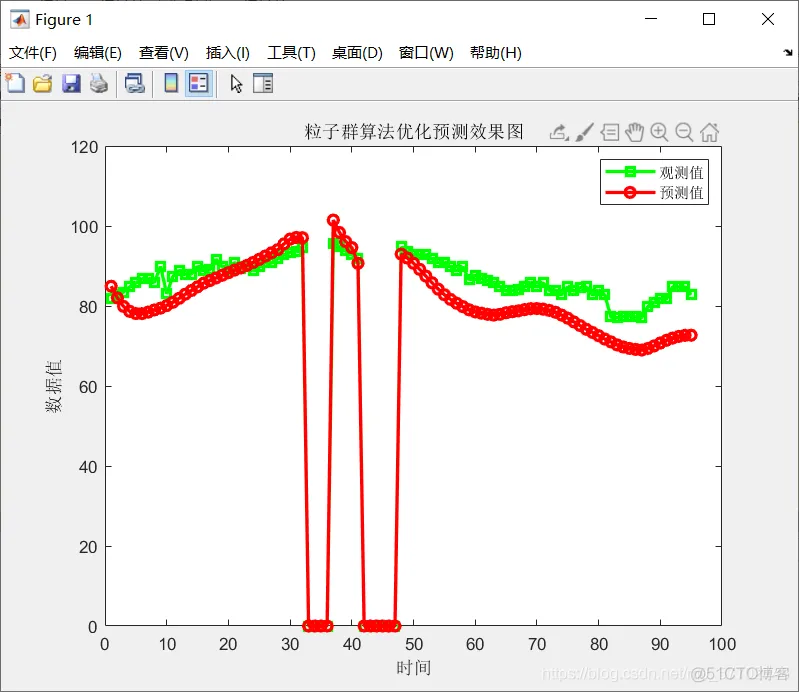Click the Link Plot toolbar icon
799x692 pixels.
pyautogui.click(x=135, y=83)
